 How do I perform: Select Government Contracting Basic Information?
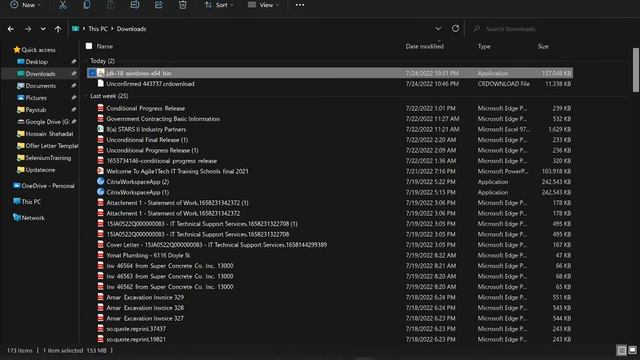tap(163, 119)
